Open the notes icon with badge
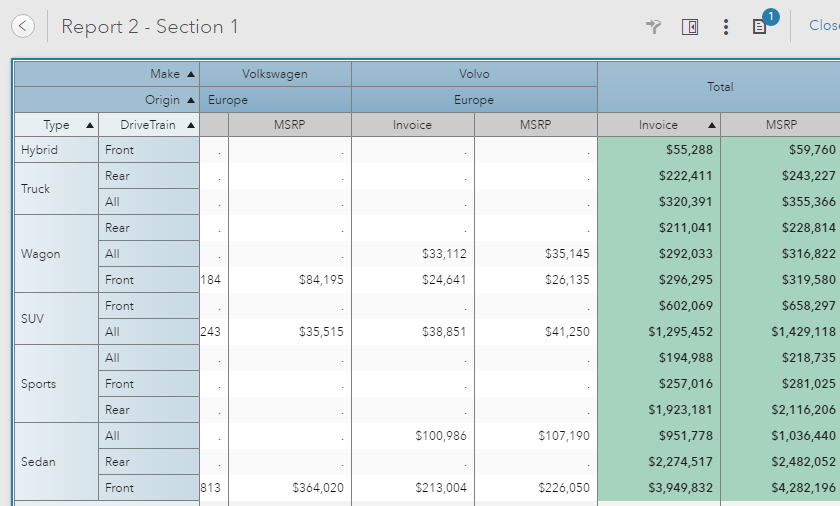Screen dimensions: 840x506 pyautogui.click(x=760, y=27)
